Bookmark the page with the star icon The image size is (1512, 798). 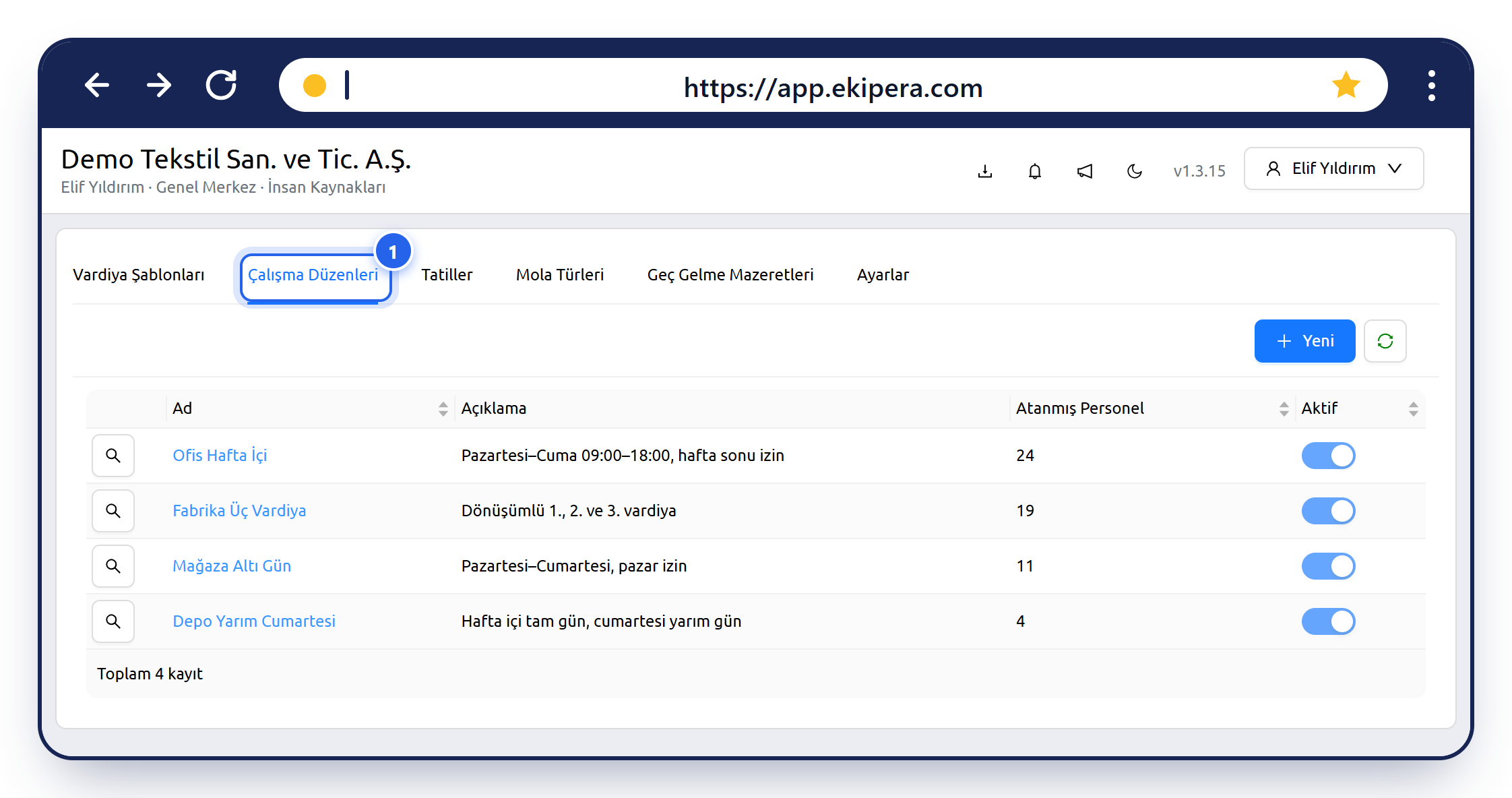1346,85
